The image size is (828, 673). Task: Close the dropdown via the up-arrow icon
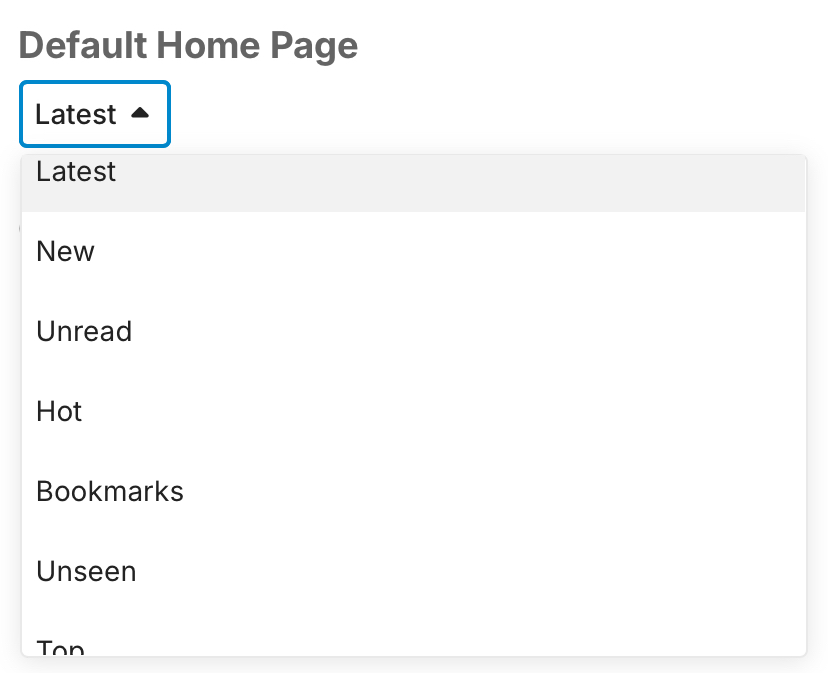point(140,114)
